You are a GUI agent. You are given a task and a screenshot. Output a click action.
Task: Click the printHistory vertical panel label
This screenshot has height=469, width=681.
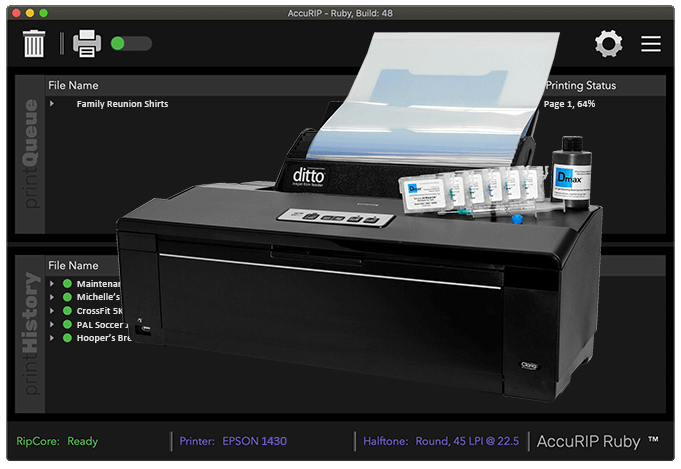coord(30,334)
